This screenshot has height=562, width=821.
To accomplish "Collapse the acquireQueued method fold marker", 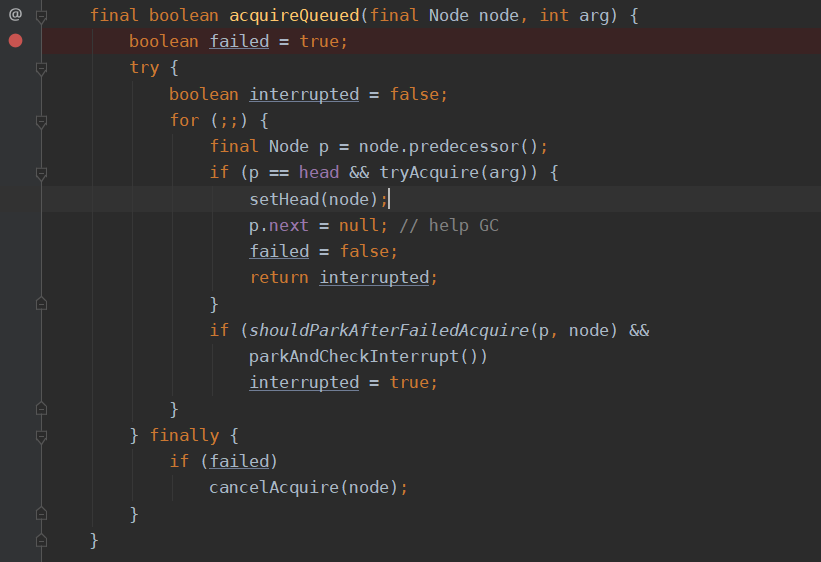I will click(x=41, y=17).
